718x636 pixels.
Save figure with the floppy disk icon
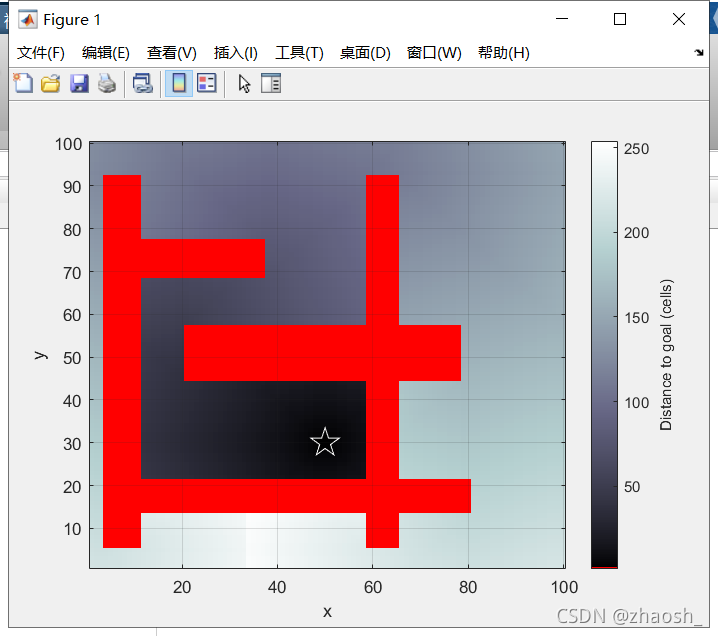click(79, 83)
